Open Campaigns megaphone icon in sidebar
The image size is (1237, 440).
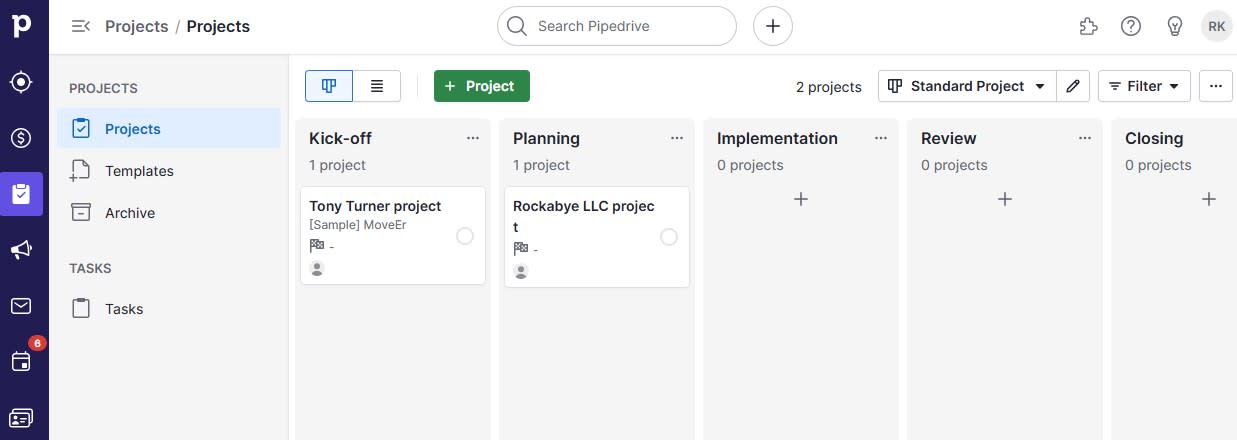(21, 250)
